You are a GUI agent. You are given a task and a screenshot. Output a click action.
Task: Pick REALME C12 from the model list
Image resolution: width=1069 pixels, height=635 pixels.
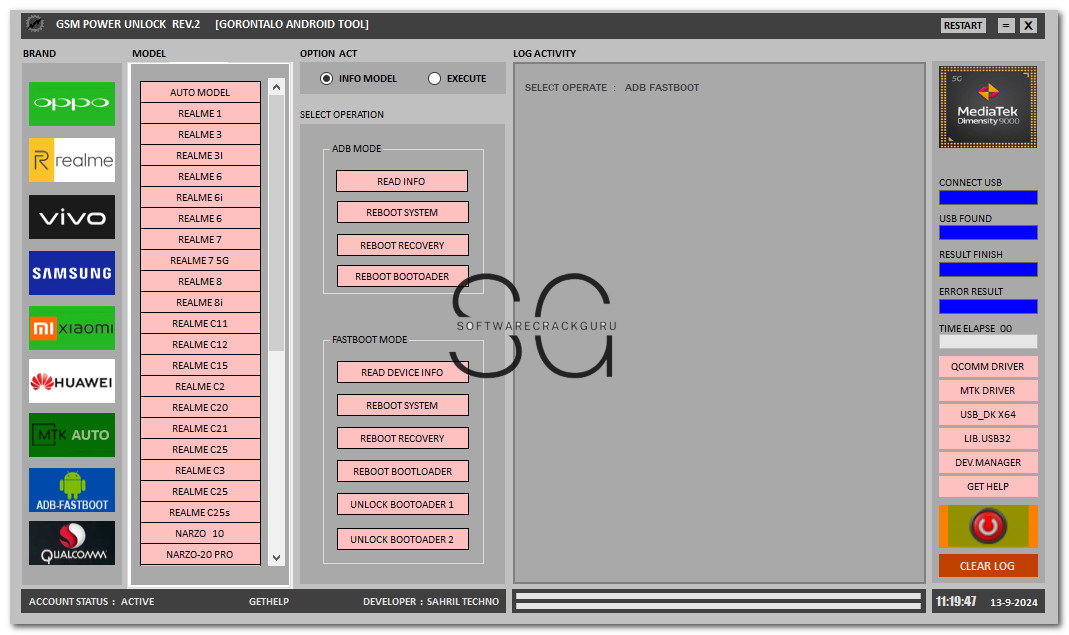coord(200,344)
